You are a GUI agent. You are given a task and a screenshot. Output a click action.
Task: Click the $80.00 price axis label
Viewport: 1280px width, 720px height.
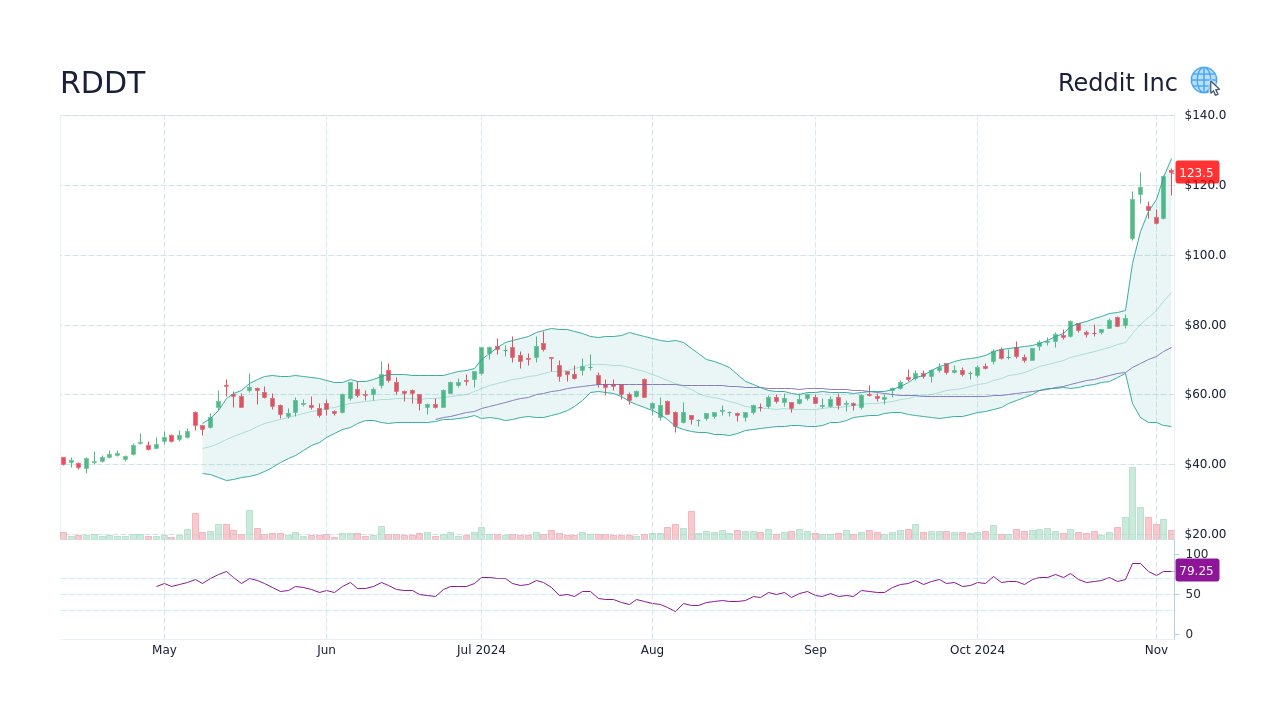click(x=1205, y=325)
